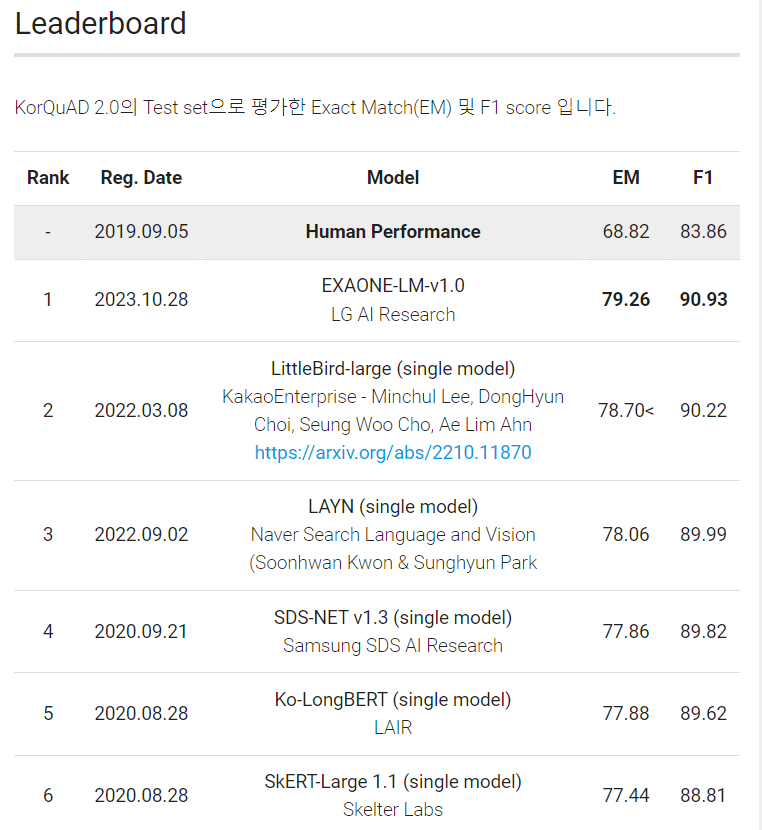This screenshot has height=830, width=762.
Task: Click EM score 78.70<
Action: pyautogui.click(x=626, y=411)
